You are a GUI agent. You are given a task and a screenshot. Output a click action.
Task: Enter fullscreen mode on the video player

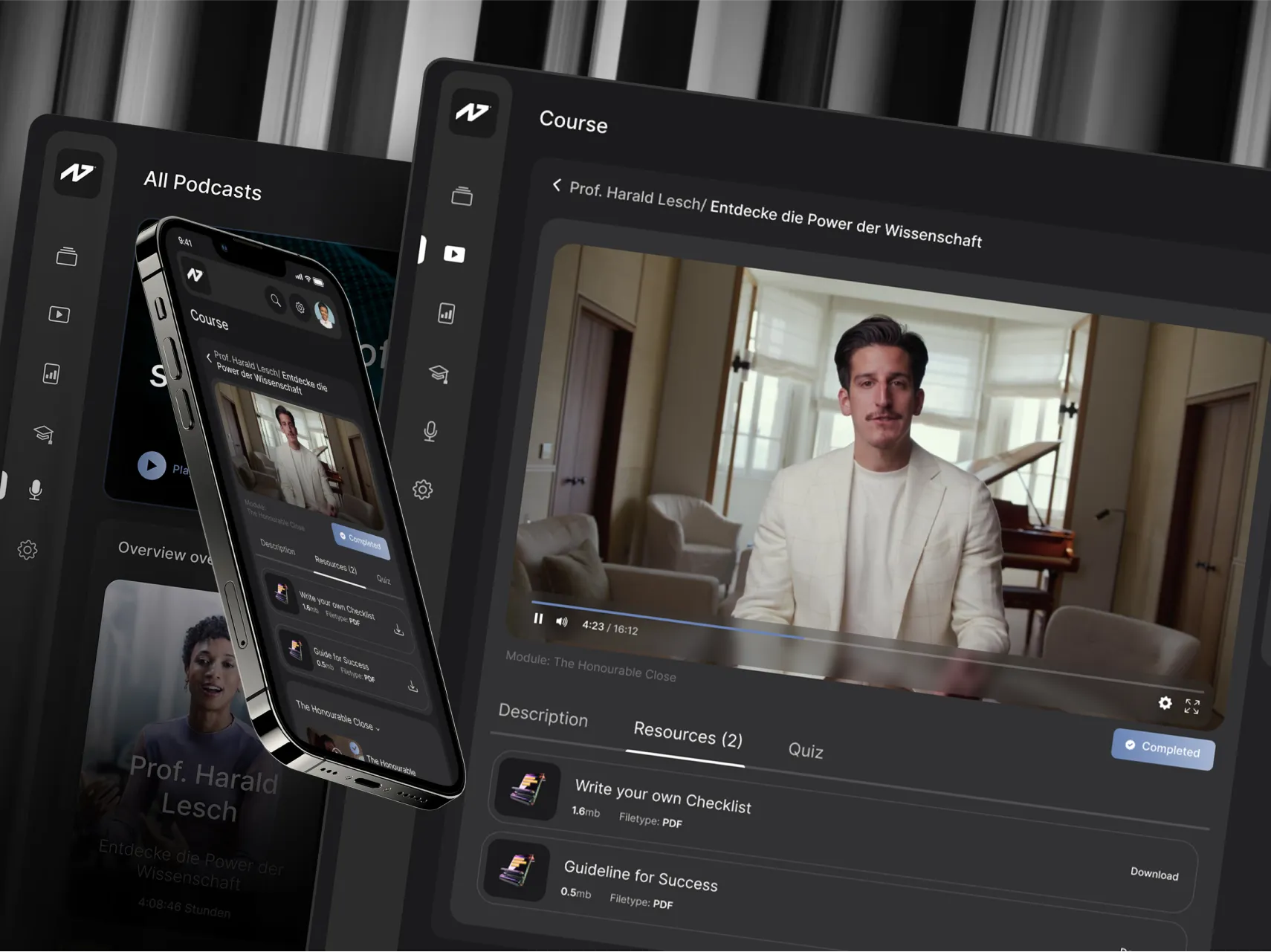point(1192,706)
